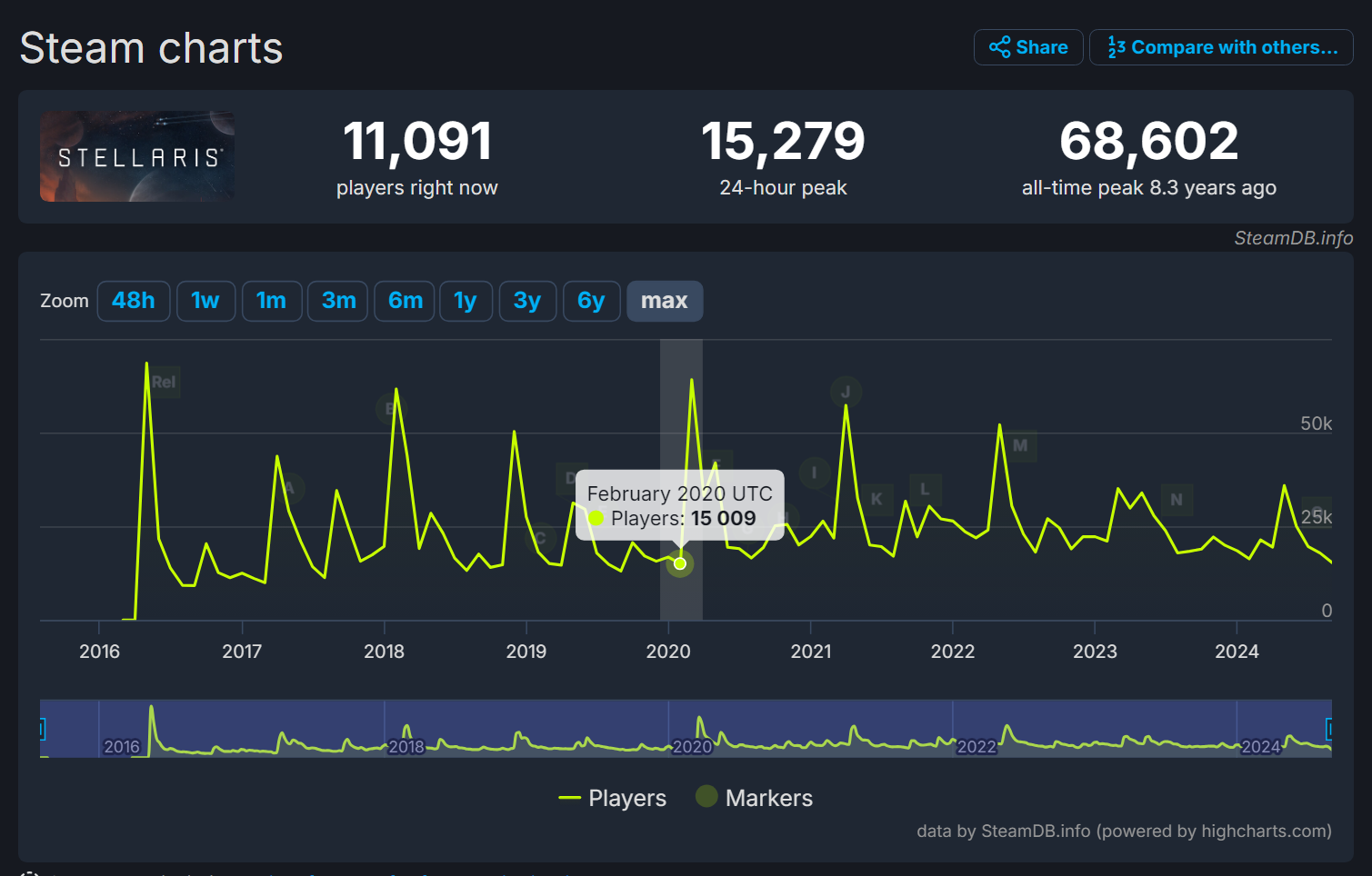
Task: Click the 2016 x-axis label
Action: click(100, 652)
